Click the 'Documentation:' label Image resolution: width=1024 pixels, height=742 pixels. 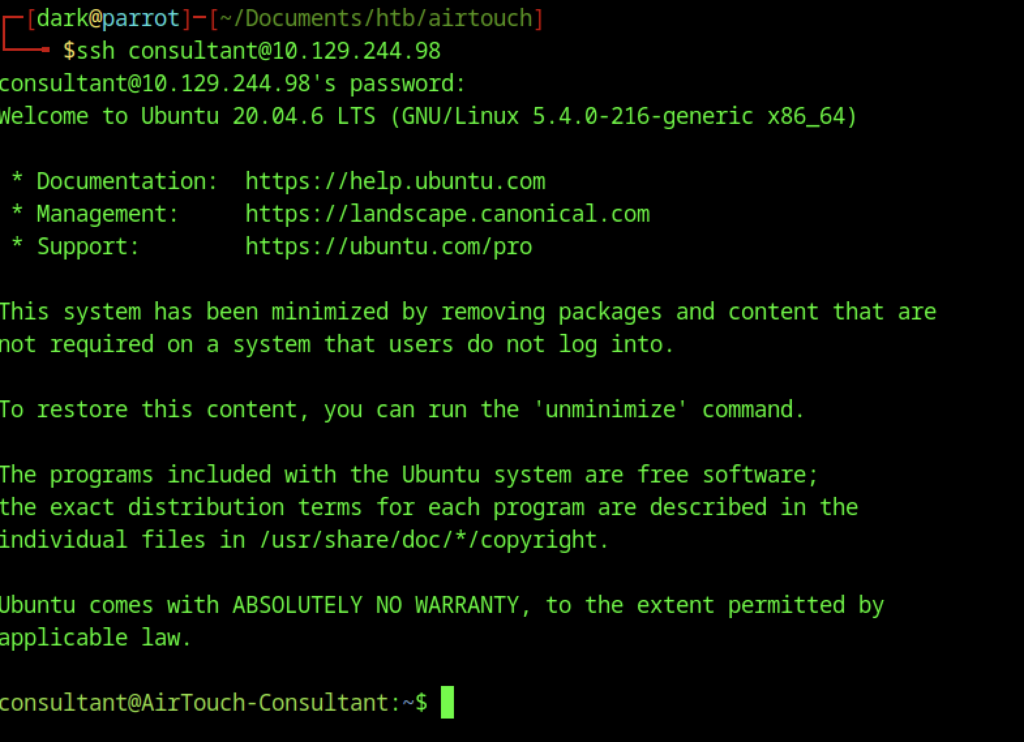pos(127,182)
